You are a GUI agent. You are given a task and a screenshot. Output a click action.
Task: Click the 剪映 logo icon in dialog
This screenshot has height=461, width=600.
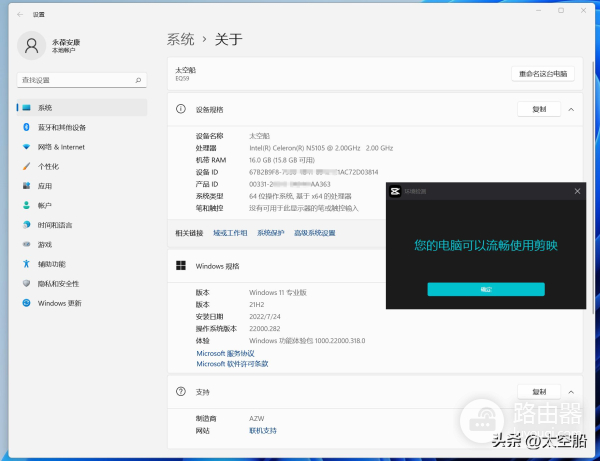395,191
